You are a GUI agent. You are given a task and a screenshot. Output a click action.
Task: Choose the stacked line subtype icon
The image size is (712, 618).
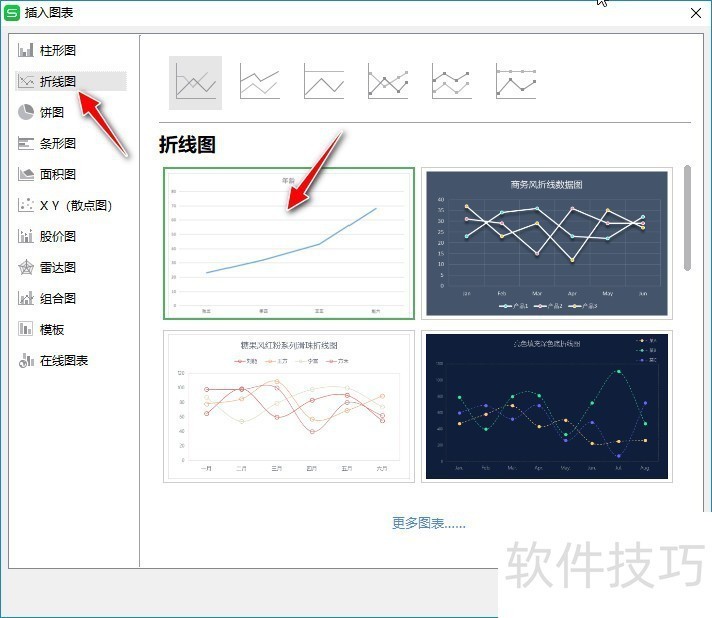point(259,83)
